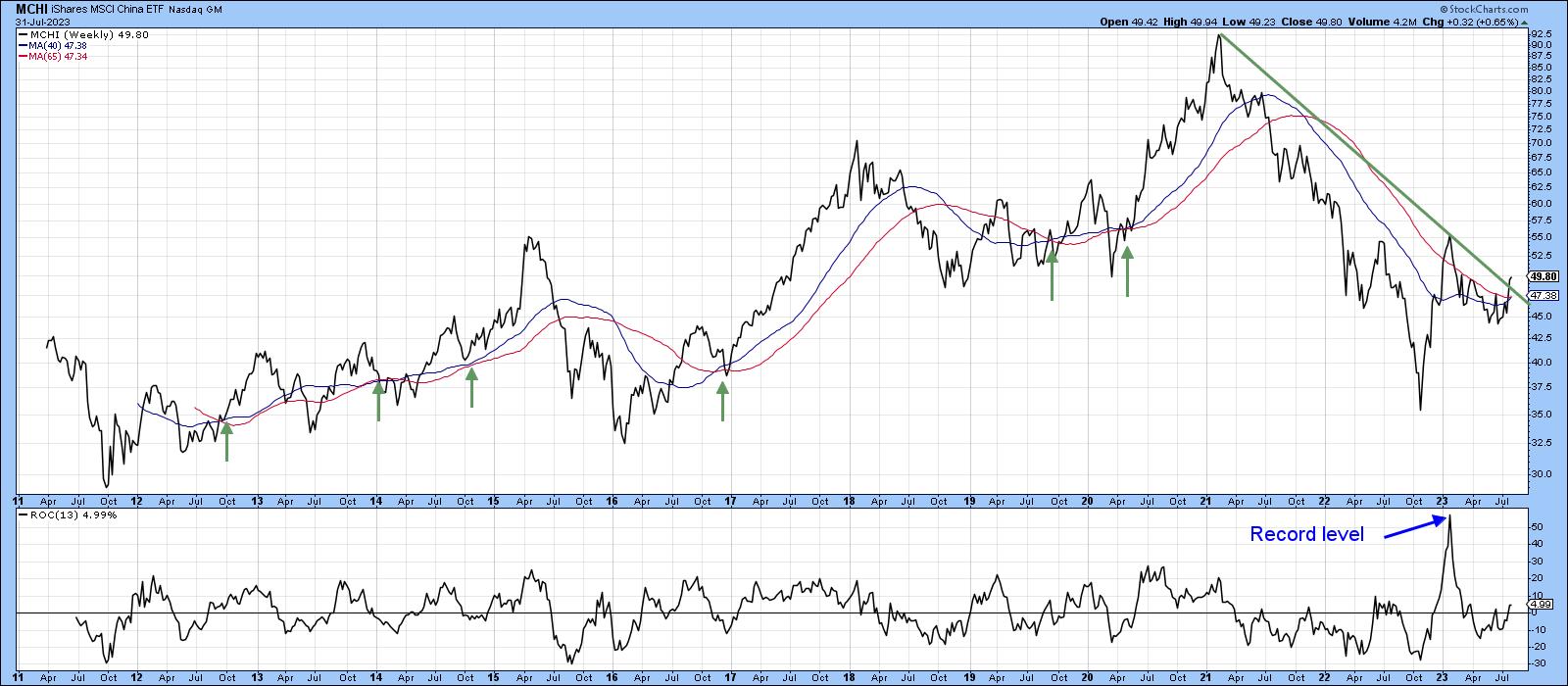The width and height of the screenshot is (1568, 686).
Task: Click the green arrow near October 2012
Action: [x=226, y=438]
